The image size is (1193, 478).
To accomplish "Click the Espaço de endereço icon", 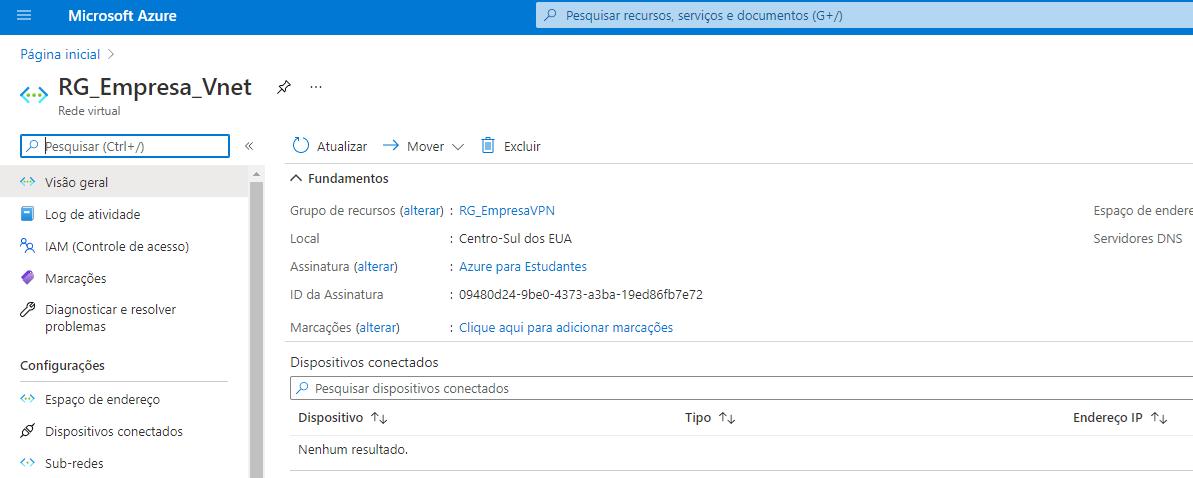I will (x=28, y=399).
